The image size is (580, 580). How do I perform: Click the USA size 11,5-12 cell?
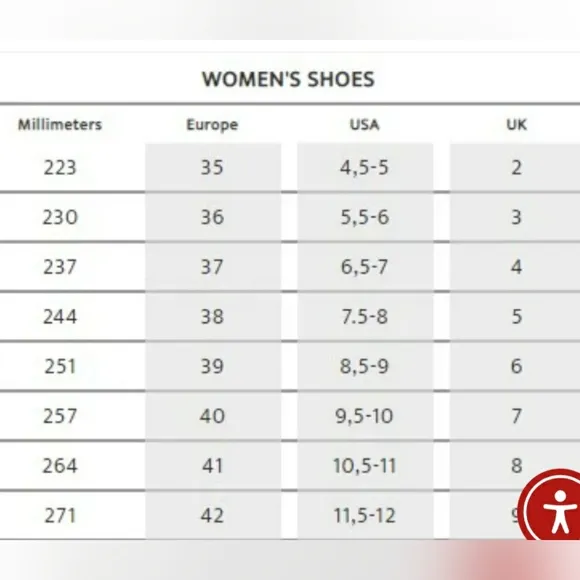pyautogui.click(x=365, y=515)
